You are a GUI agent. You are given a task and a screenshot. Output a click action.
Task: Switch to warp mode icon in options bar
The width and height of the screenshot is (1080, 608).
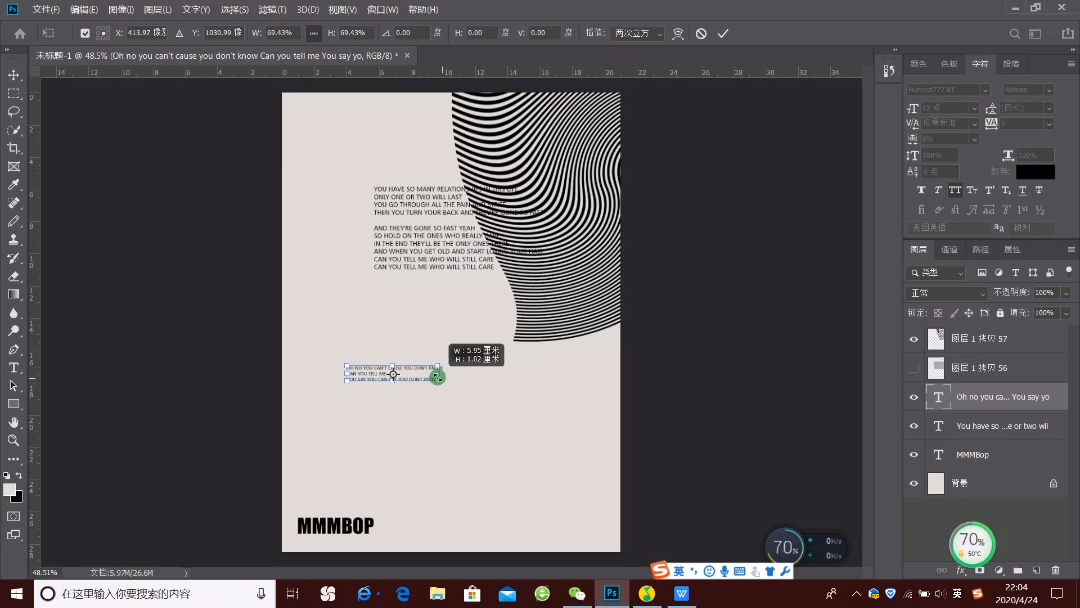pyautogui.click(x=678, y=33)
